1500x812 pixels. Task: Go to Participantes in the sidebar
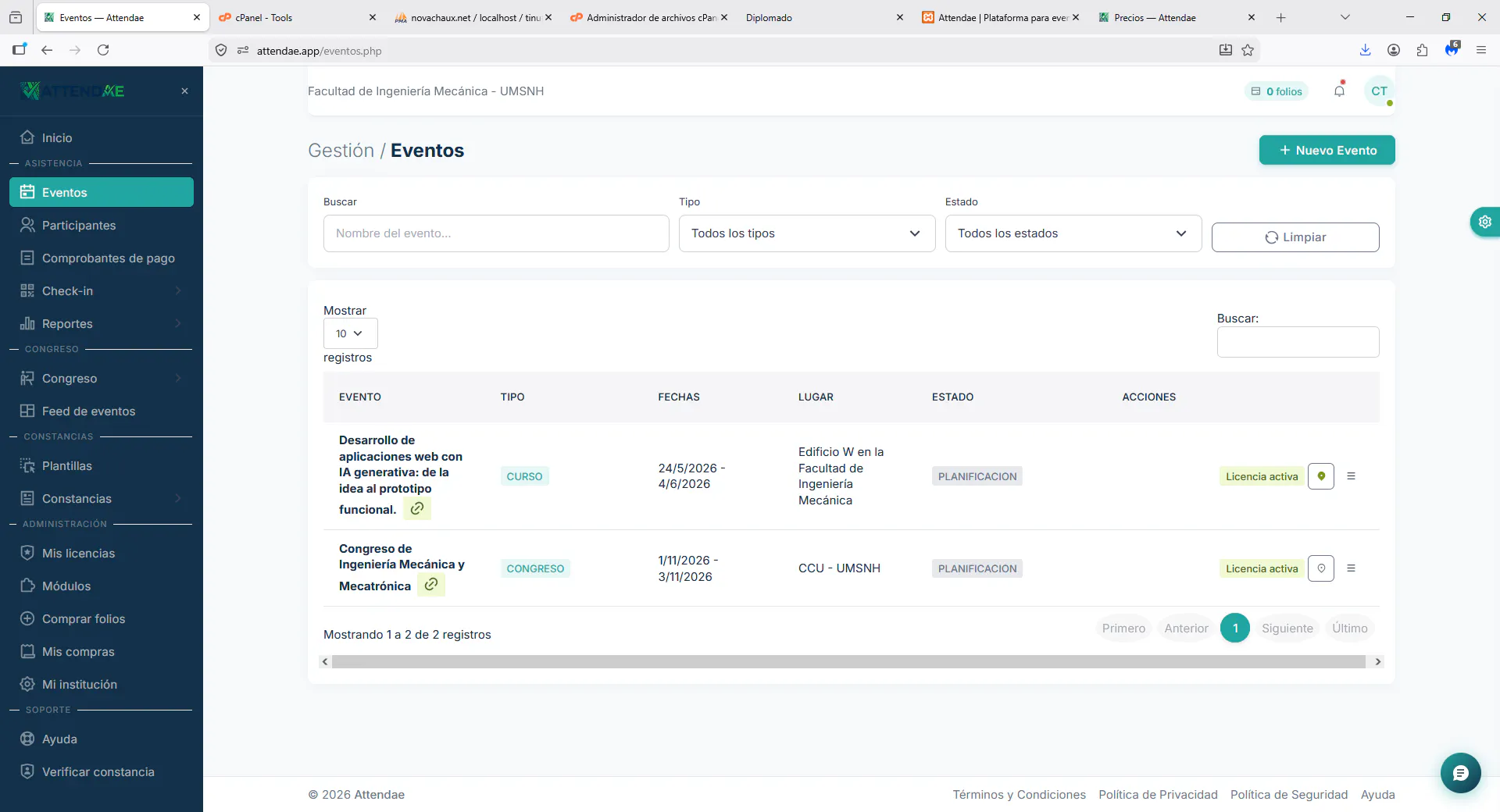coord(102,226)
